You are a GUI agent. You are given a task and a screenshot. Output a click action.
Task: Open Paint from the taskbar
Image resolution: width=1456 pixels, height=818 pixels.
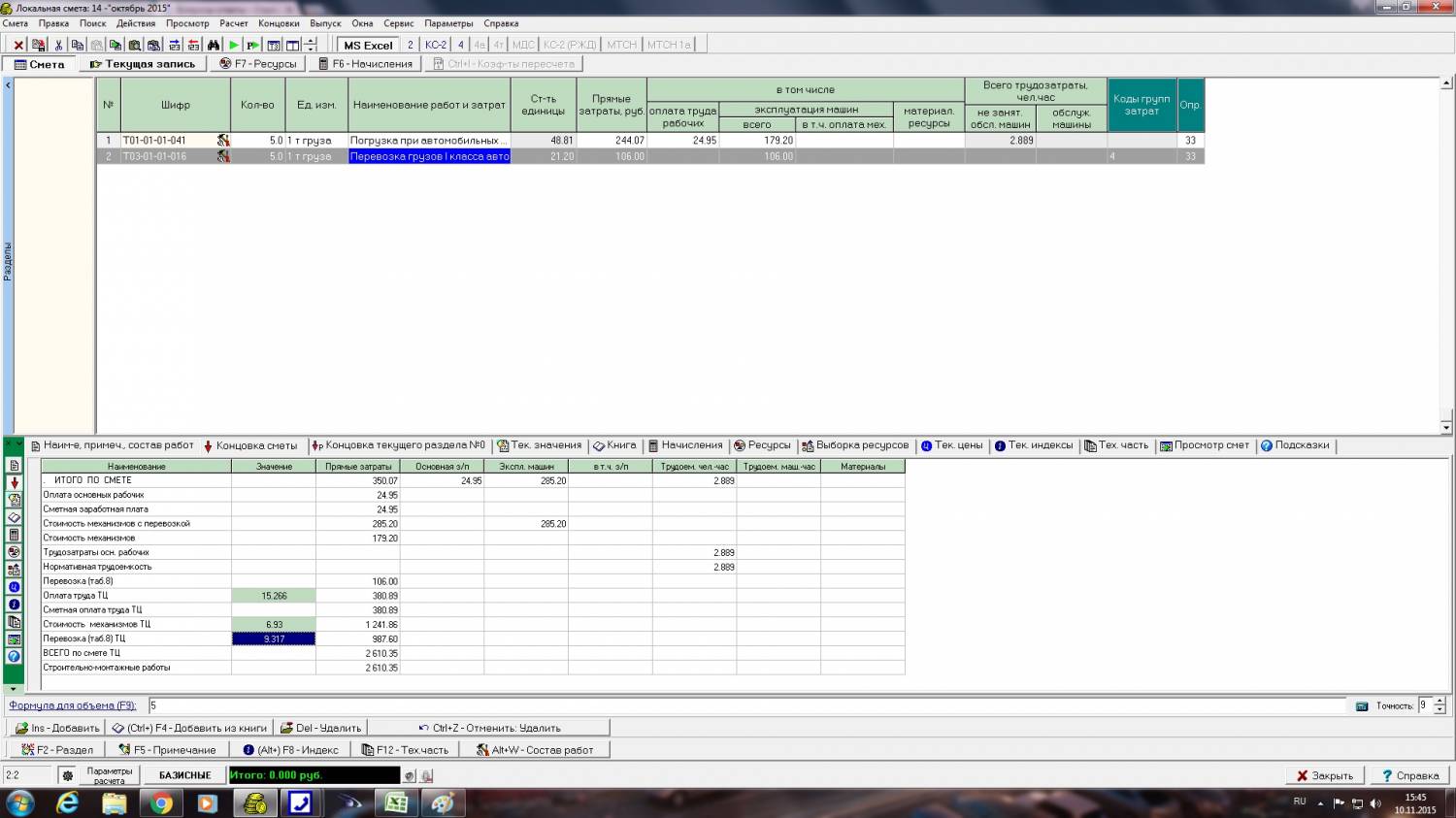[x=442, y=803]
